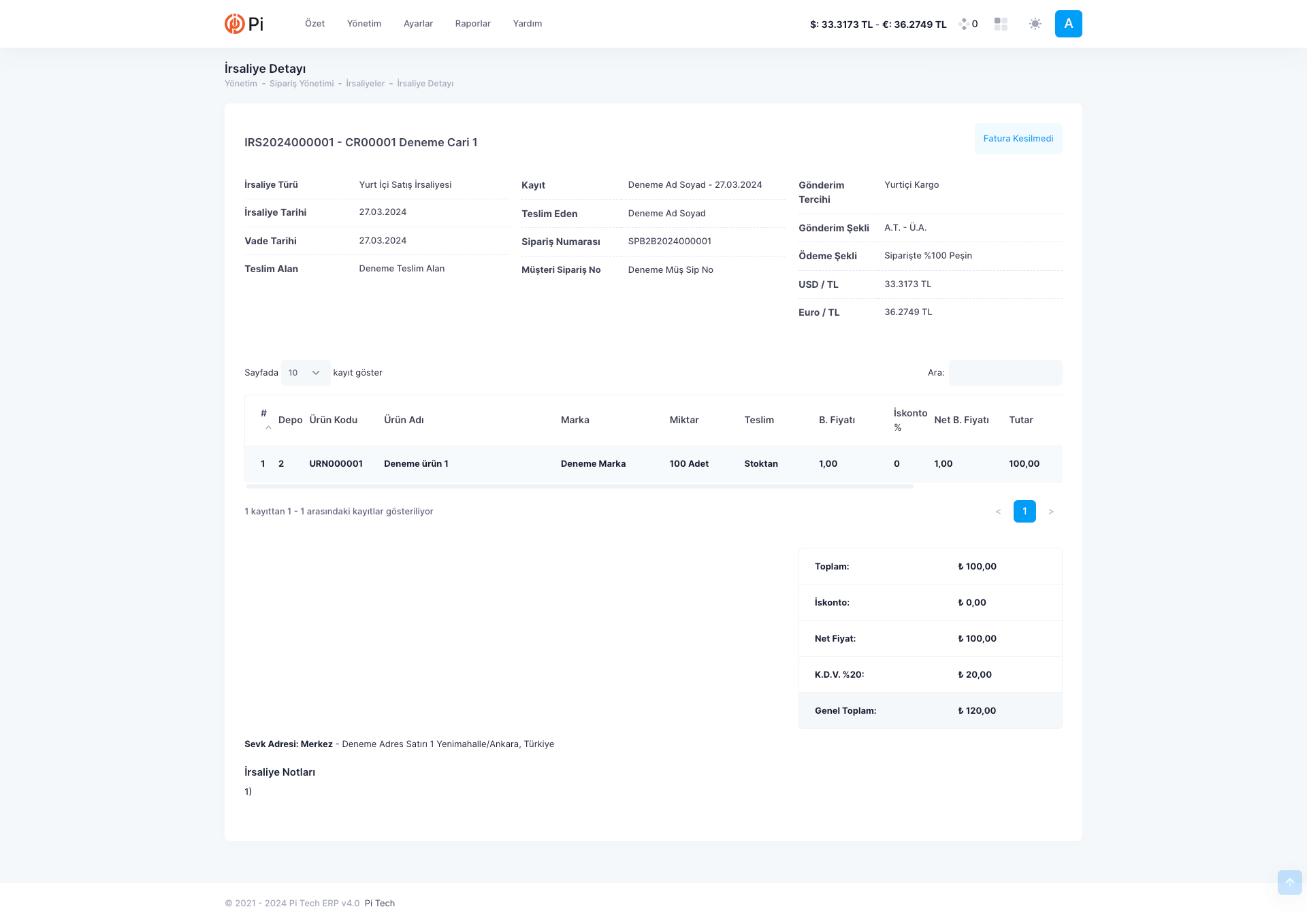
Task: Select page 1 pagination button
Action: point(1024,512)
